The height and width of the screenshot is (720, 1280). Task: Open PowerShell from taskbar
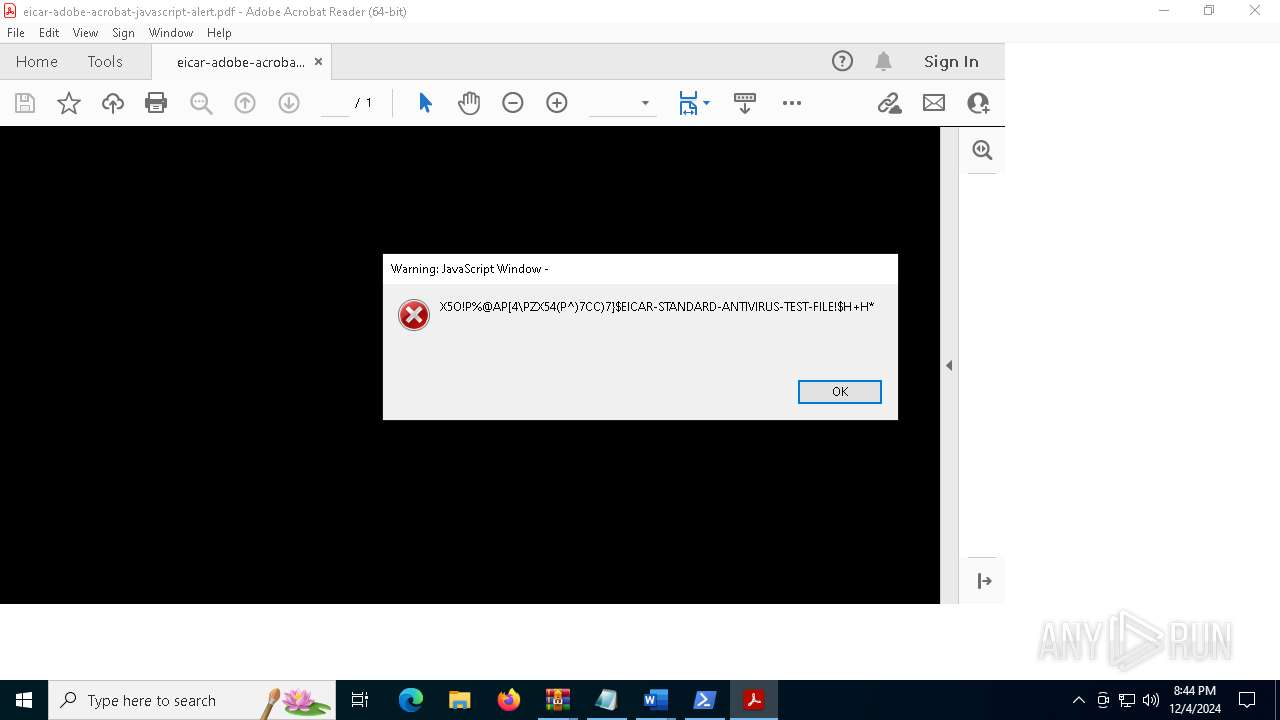[x=704, y=700]
